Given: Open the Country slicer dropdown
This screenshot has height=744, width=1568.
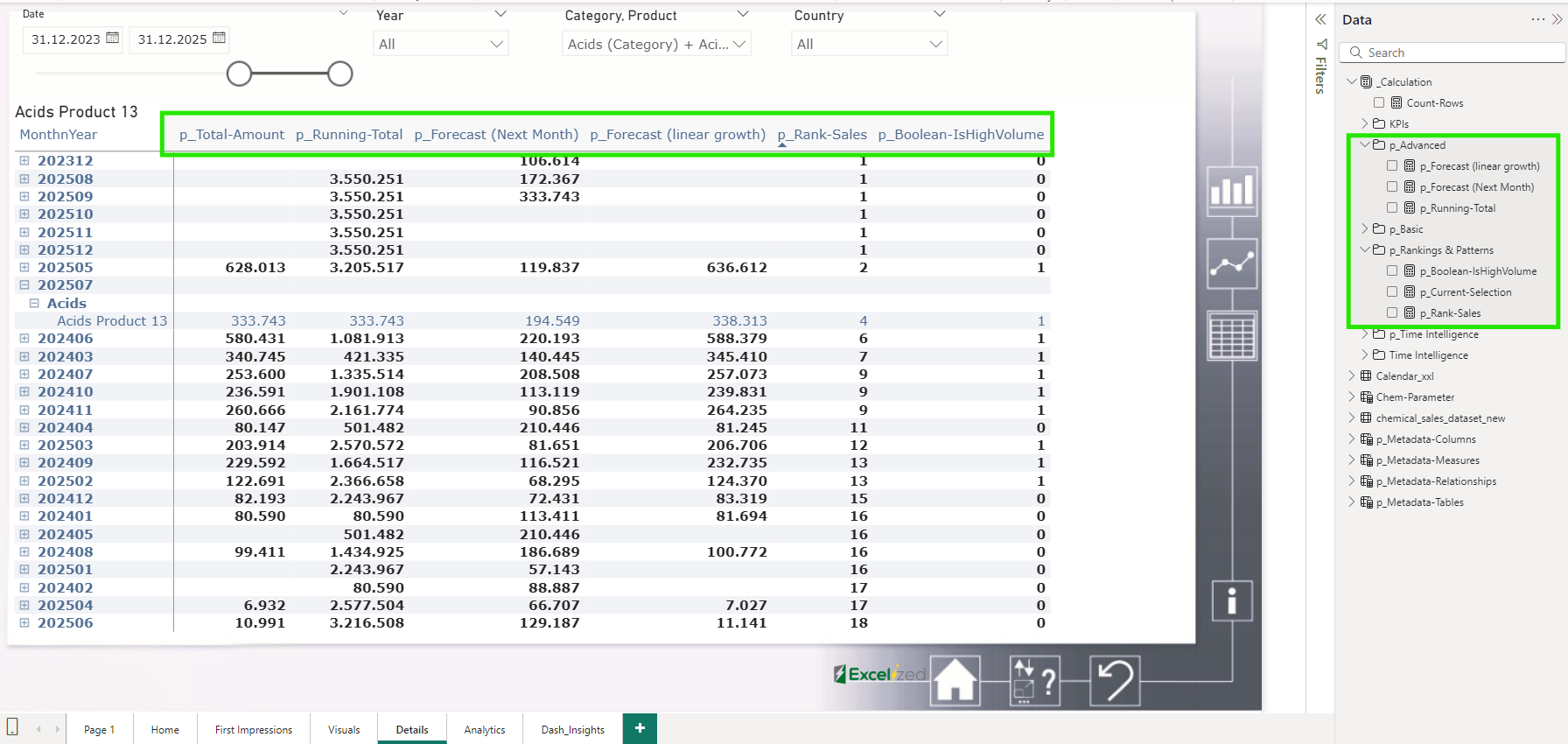Looking at the screenshot, I should click(869, 44).
